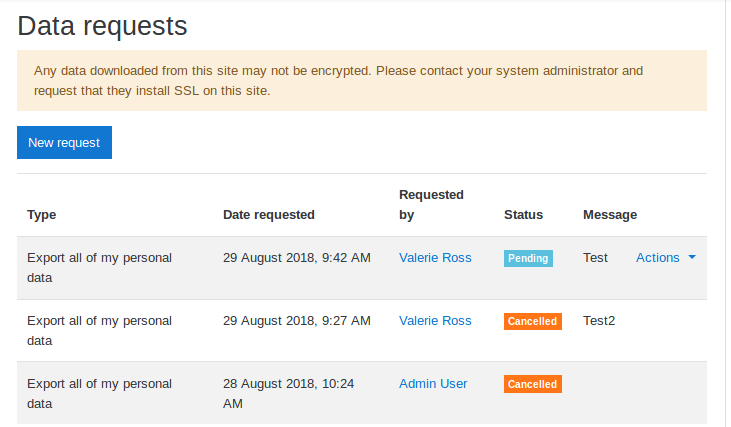
Task: Click the Date requested column header
Action: tap(269, 215)
